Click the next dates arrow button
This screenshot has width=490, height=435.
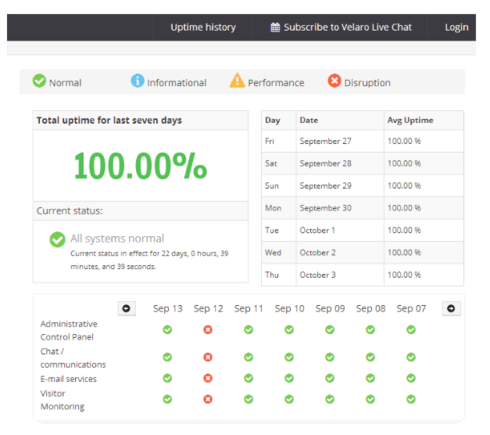tap(451, 308)
